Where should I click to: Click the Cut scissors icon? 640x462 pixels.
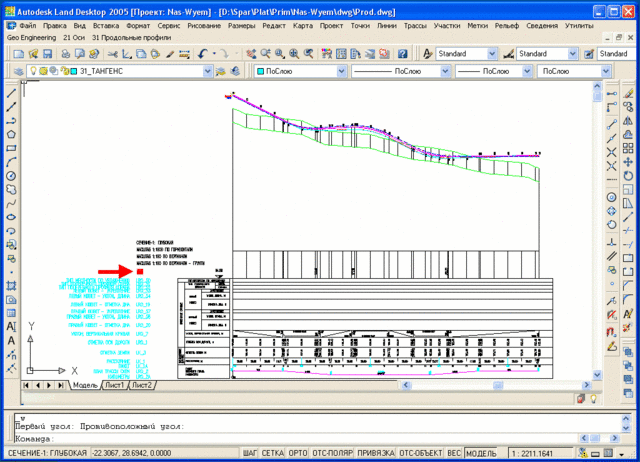coord(113,54)
